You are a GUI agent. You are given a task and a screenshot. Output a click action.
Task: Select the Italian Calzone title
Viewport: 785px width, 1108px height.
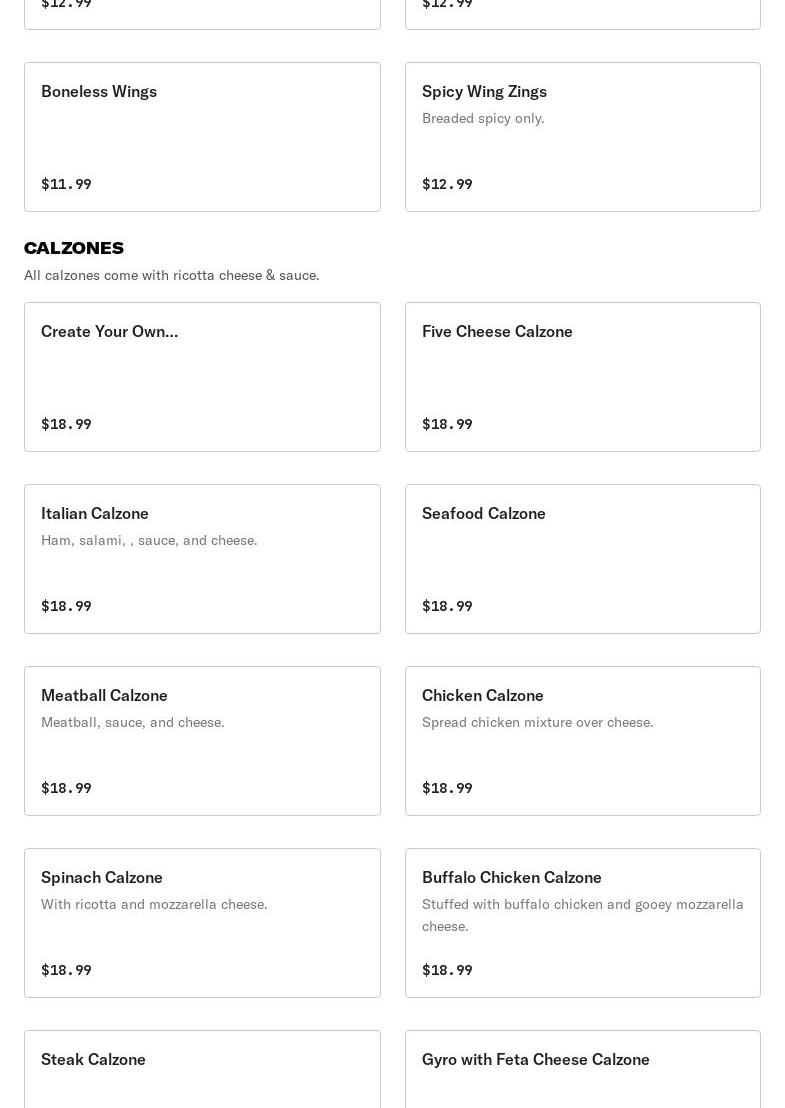tap(95, 513)
